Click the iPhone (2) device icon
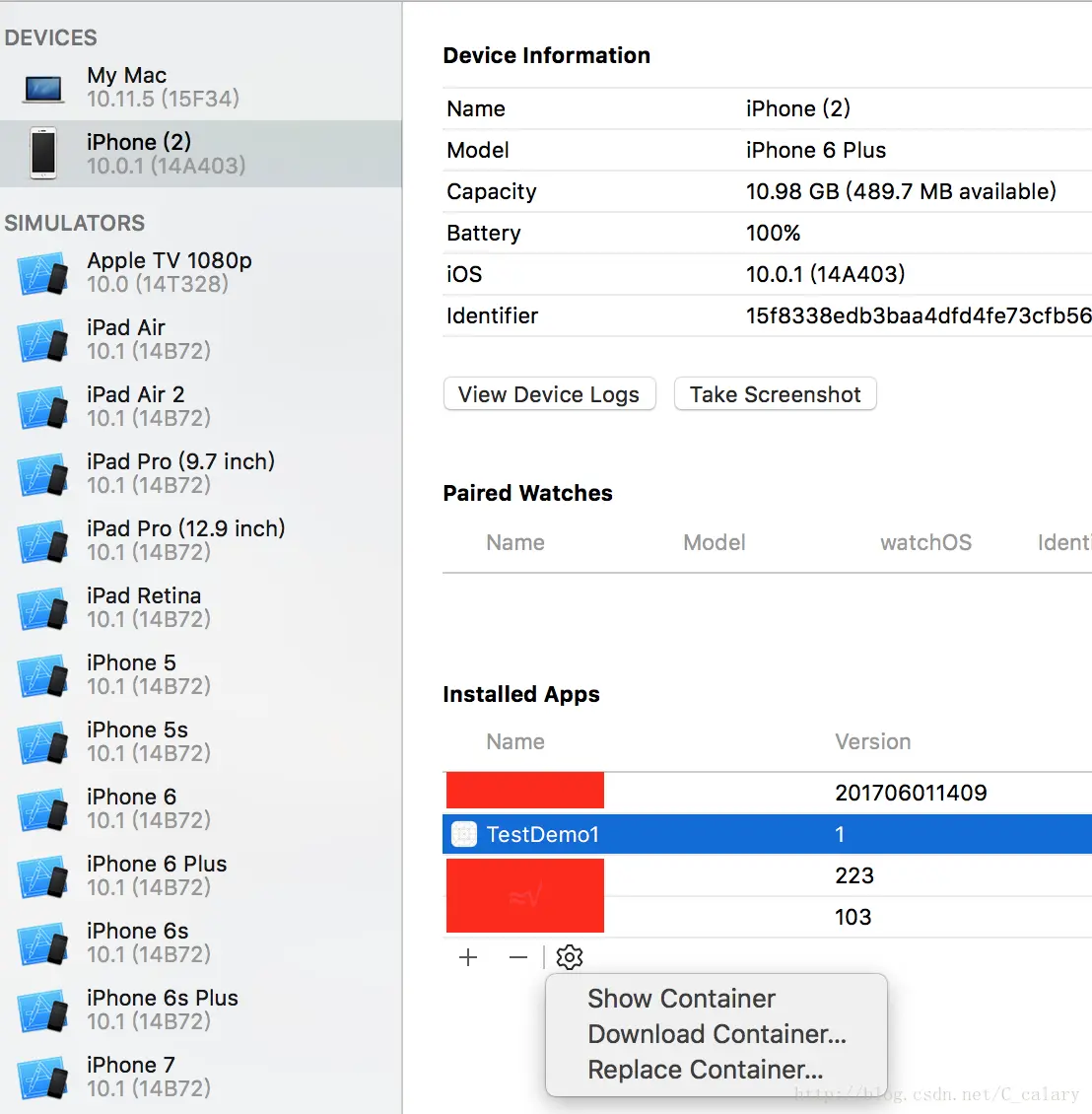Screen dimensions: 1092x1114 click(x=43, y=153)
